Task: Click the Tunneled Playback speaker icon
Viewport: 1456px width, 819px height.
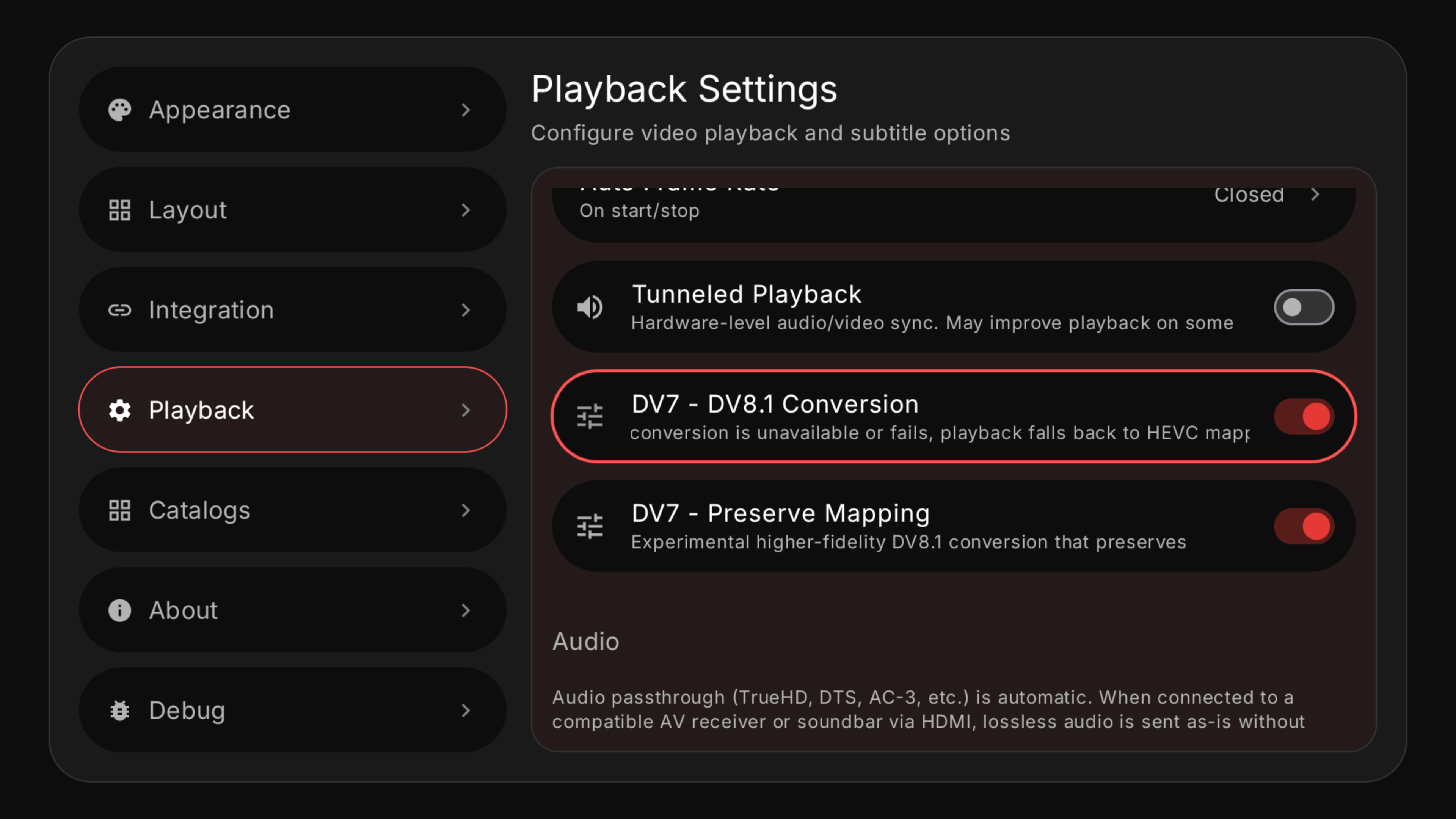Action: pyautogui.click(x=590, y=307)
